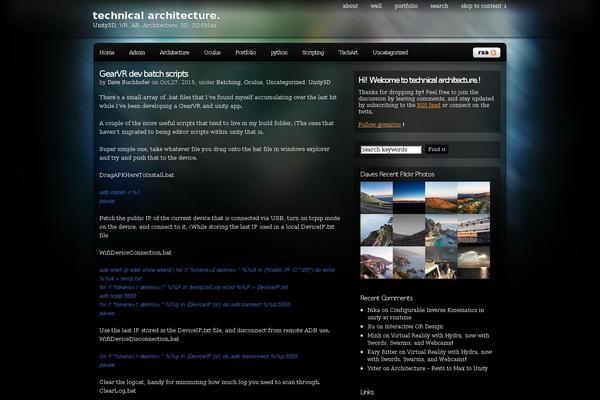
Task: Open the Admin menu item
Action: coord(137,52)
